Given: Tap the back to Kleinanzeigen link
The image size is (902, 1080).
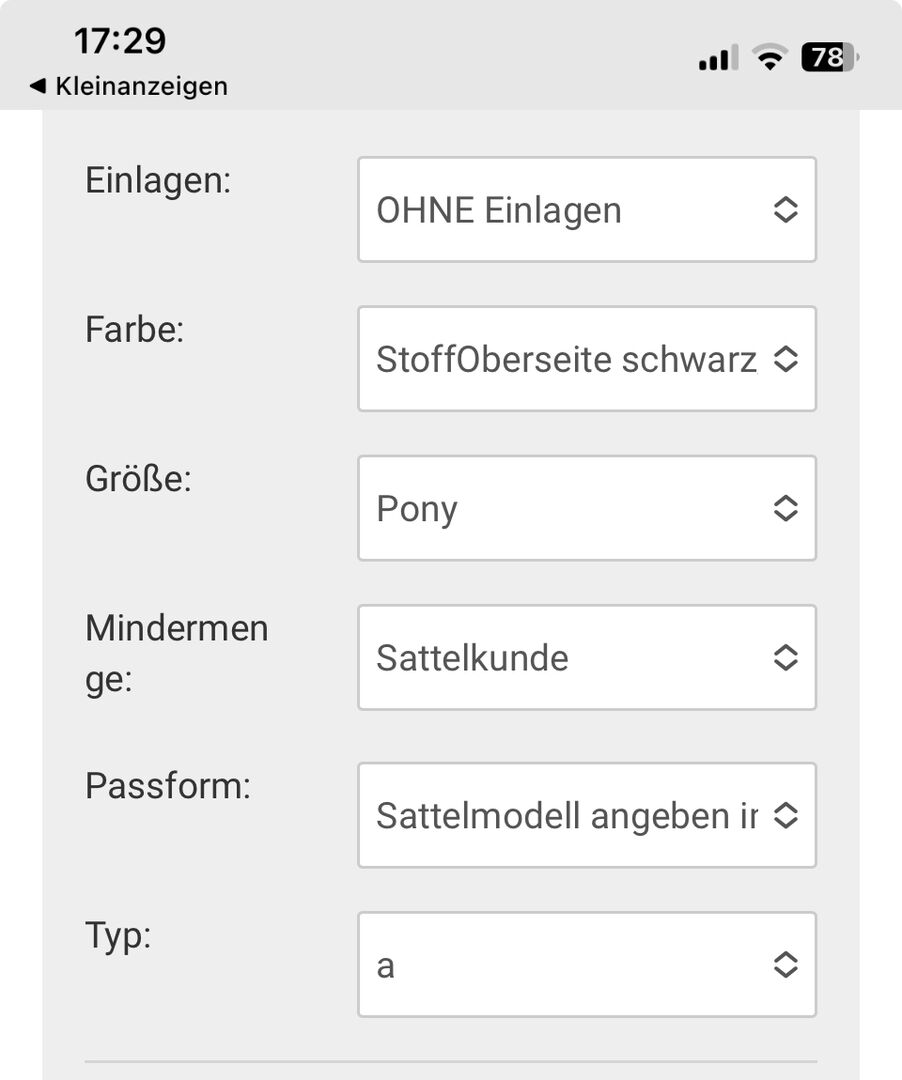Looking at the screenshot, I should (x=141, y=86).
